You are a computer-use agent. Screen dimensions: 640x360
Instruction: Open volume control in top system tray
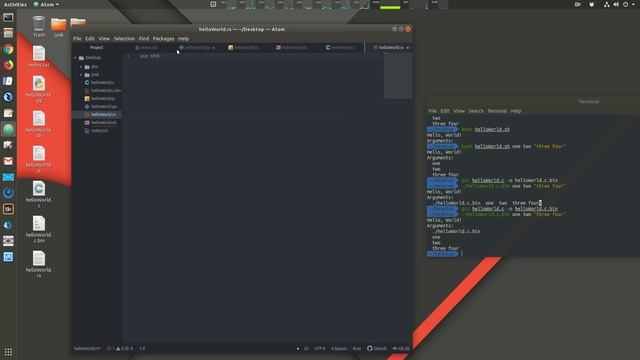click(x=616, y=4)
